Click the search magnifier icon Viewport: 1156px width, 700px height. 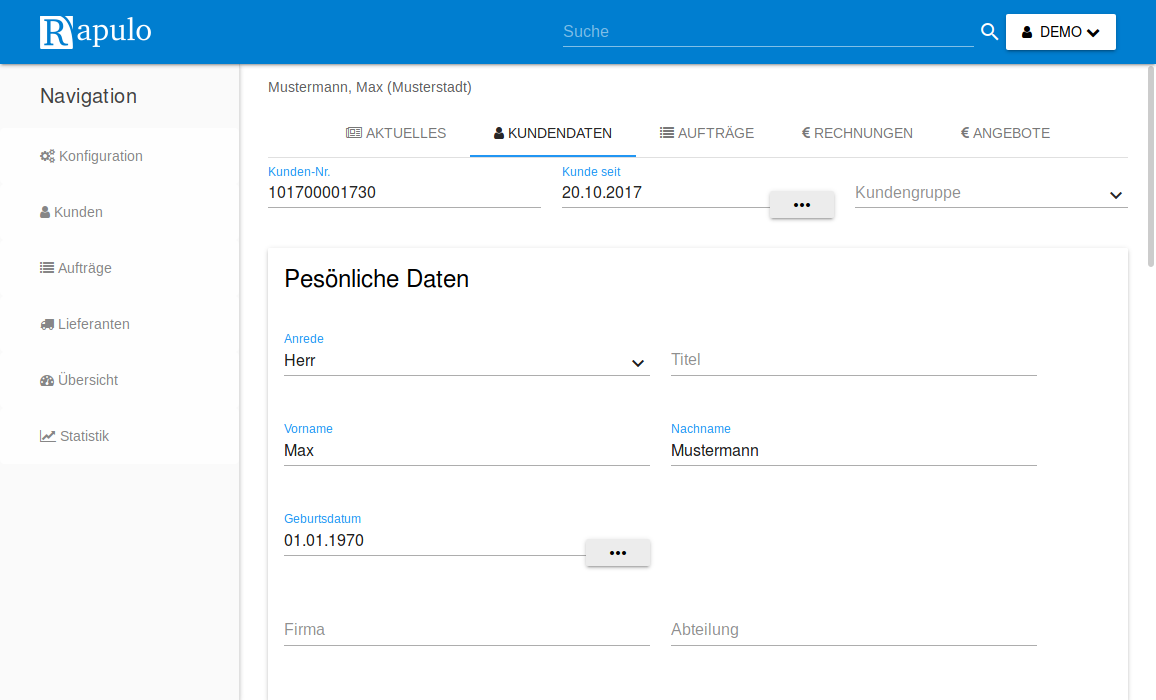(989, 31)
